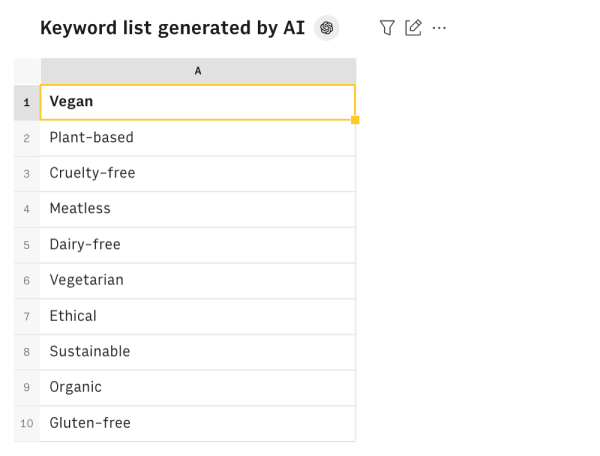Select the Cruelty-free cell
This screenshot has width=600, height=456.
point(197,173)
